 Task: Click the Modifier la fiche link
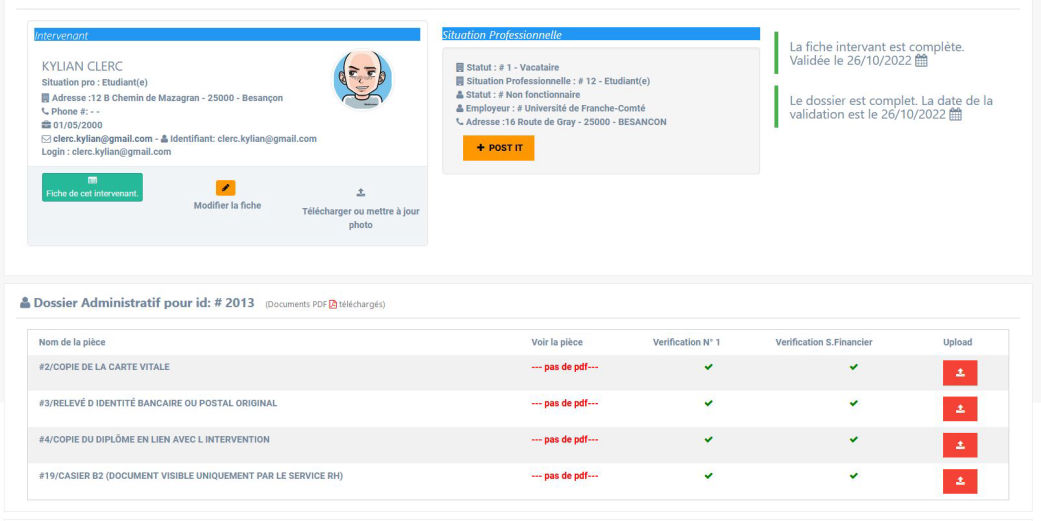[227, 205]
